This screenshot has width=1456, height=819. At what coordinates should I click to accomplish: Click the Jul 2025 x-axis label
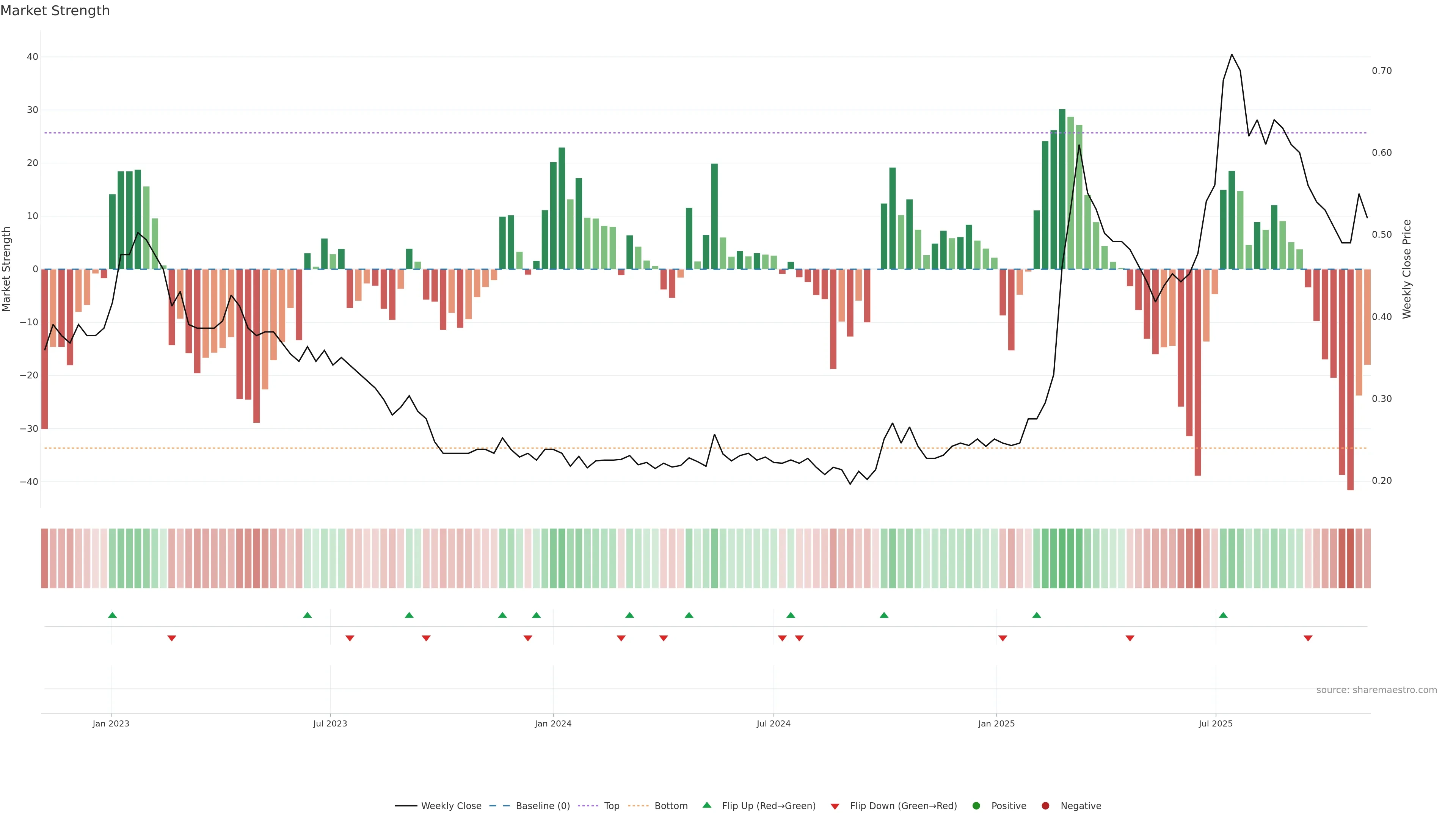(x=1215, y=723)
